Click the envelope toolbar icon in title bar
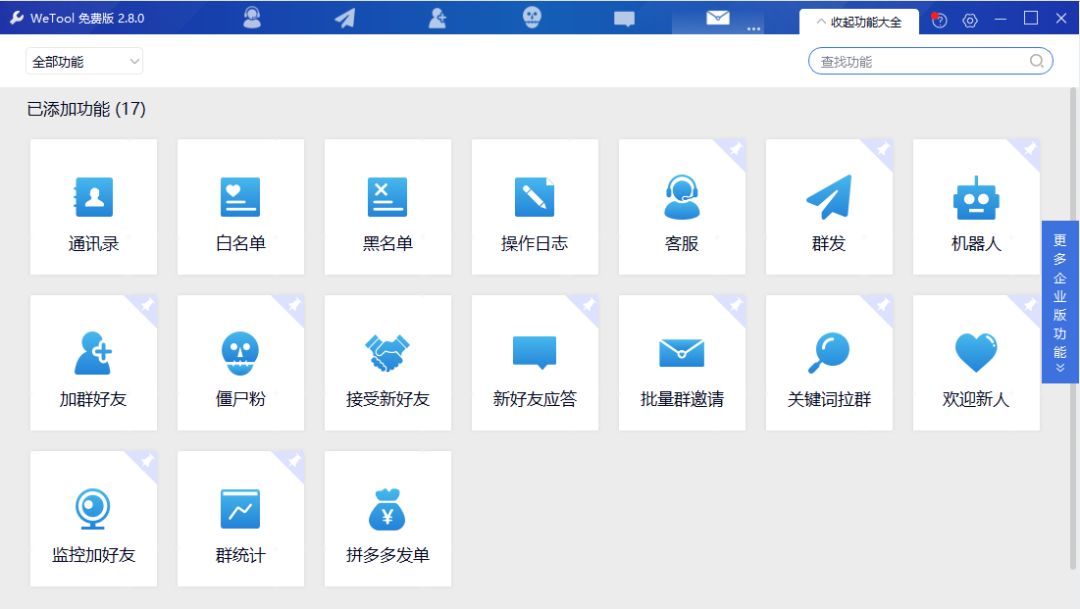1080x609 pixels. pos(718,17)
